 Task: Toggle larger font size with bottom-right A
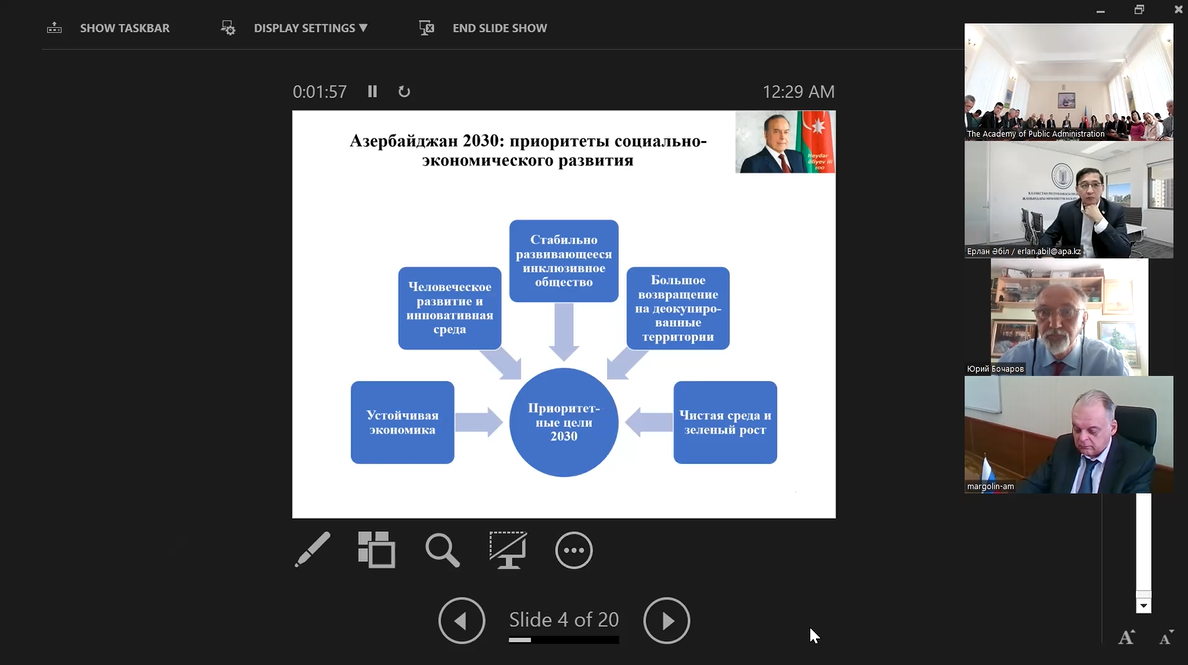click(1125, 637)
